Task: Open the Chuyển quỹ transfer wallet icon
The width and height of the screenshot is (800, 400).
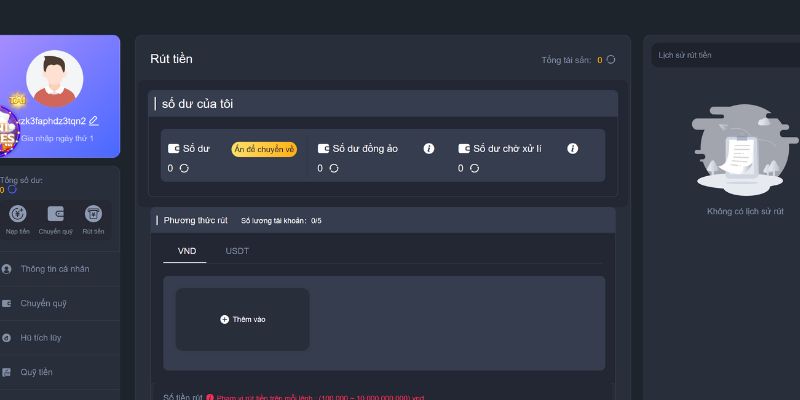Action: pyautogui.click(x=56, y=214)
